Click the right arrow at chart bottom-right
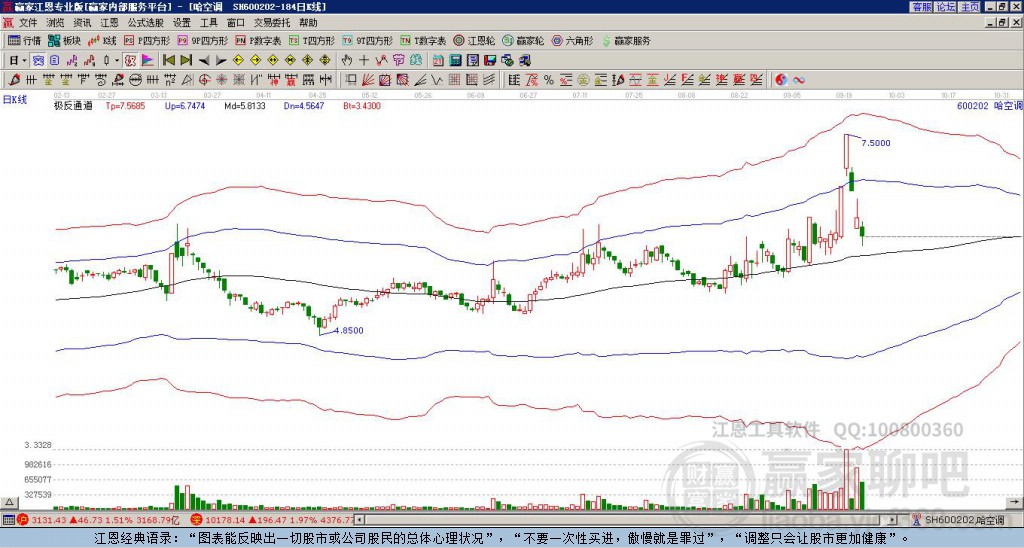Viewport: 1024px width, 548px height. (x=1016, y=502)
